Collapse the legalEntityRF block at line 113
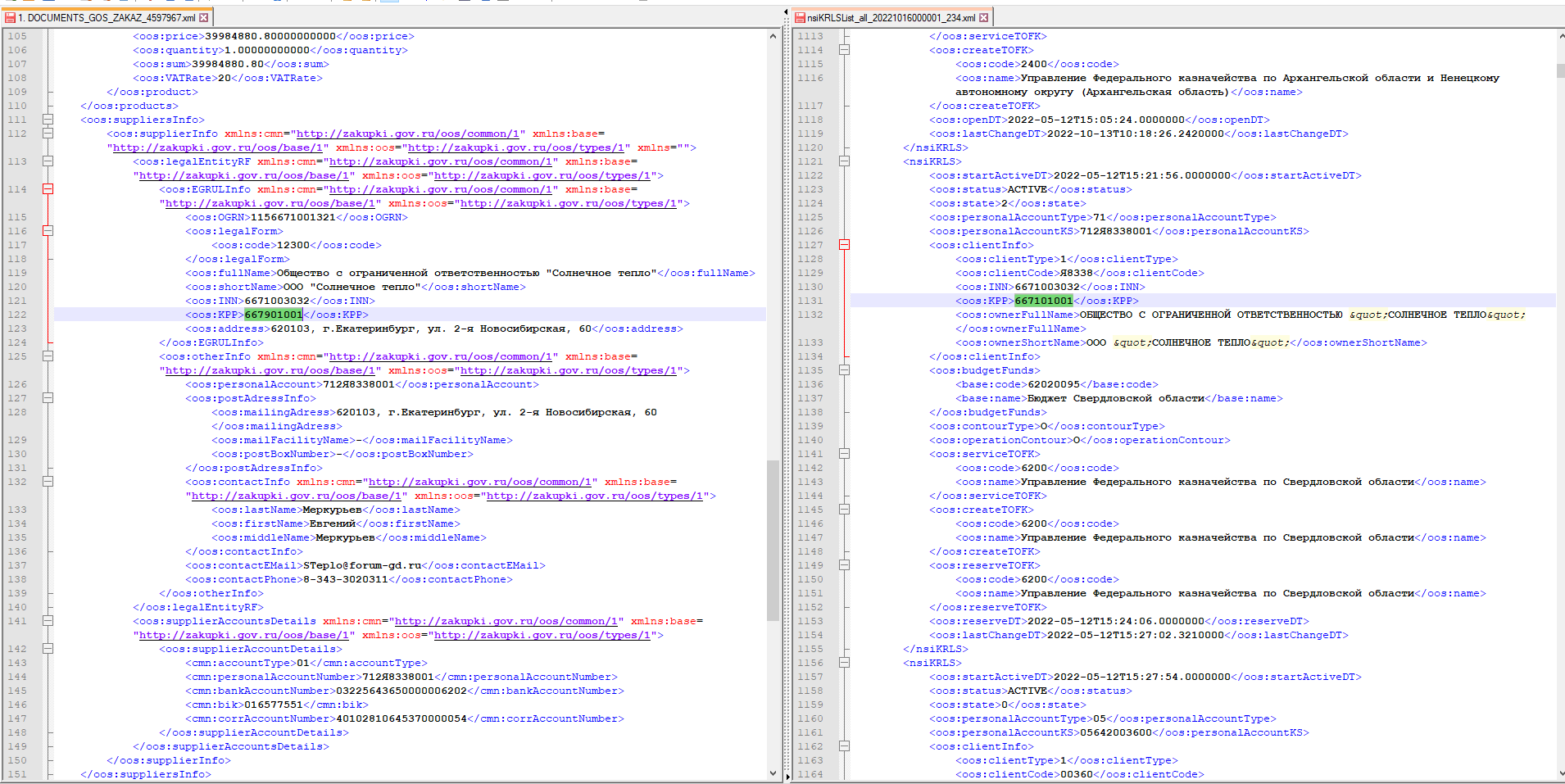Screen dimensions: 1565x784 (48, 161)
